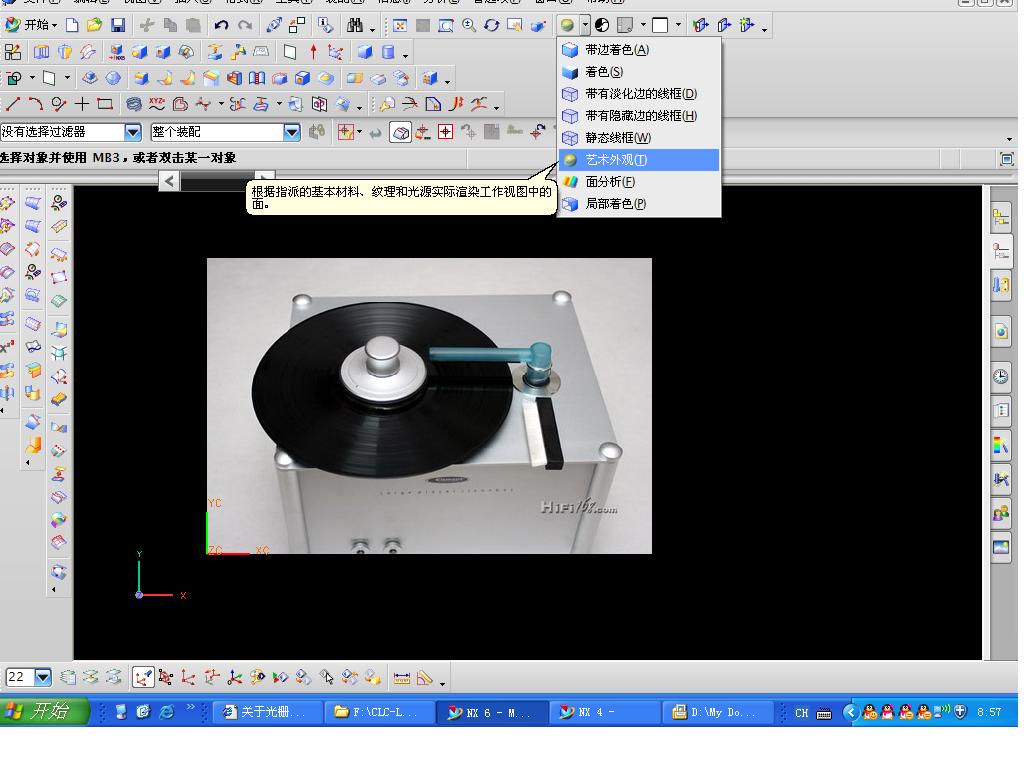Click the left scroll arrow above viewport
Viewport: 1024px width, 768px height.
tap(168, 181)
